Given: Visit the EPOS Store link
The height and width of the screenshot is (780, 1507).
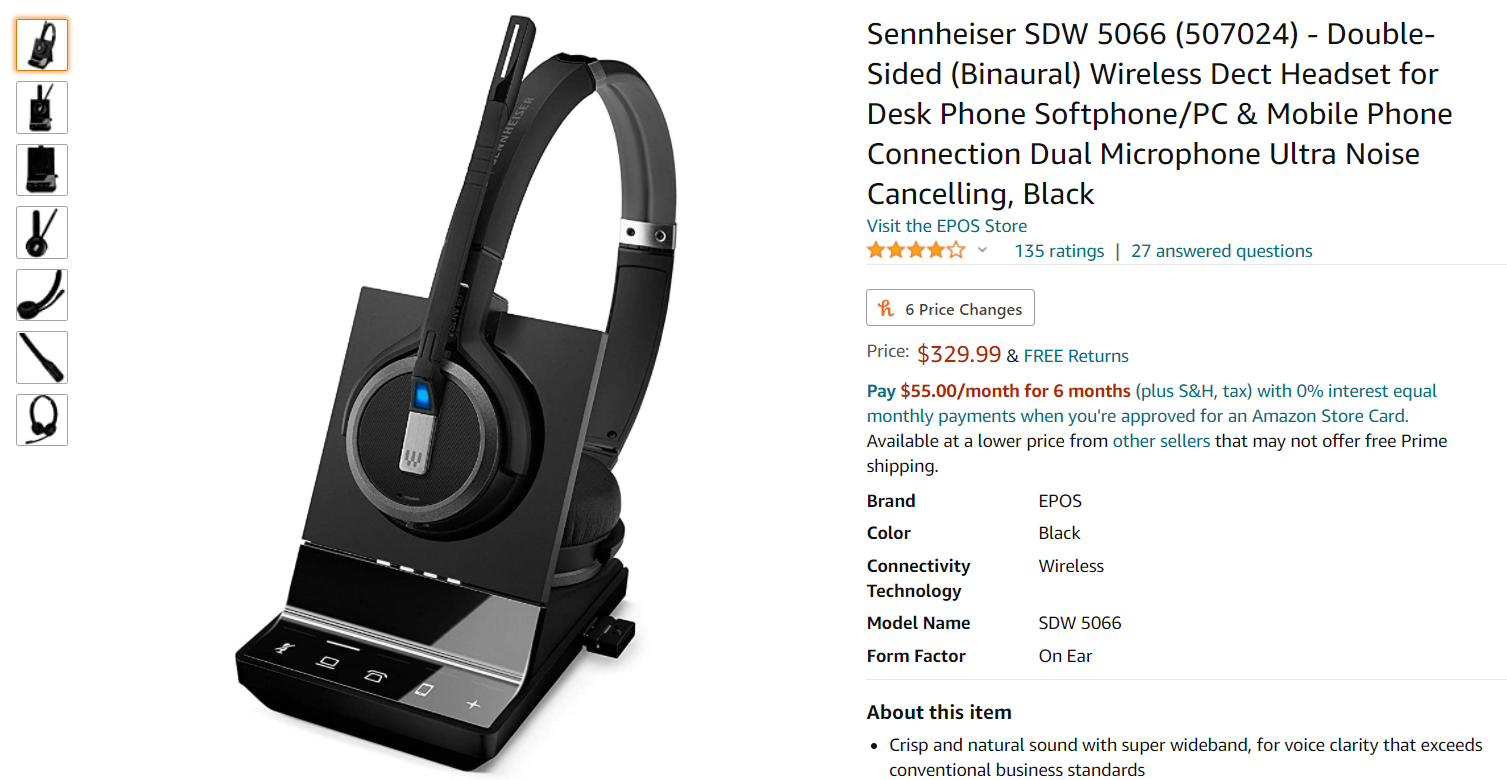Looking at the screenshot, I should [947, 226].
